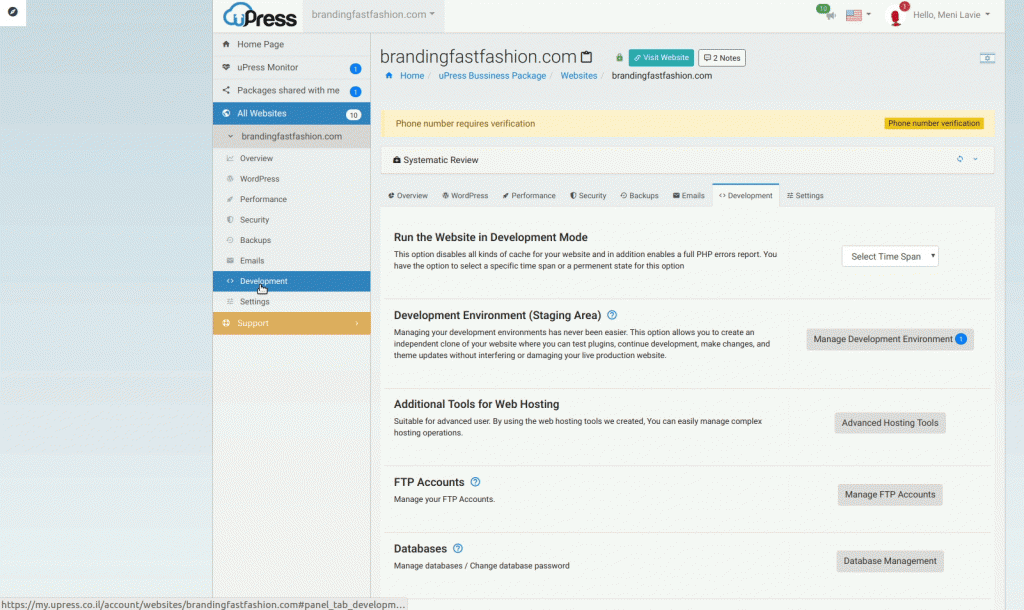The image size is (1024, 610).
Task: Click the green lock icon beside the domain
Action: point(621,57)
